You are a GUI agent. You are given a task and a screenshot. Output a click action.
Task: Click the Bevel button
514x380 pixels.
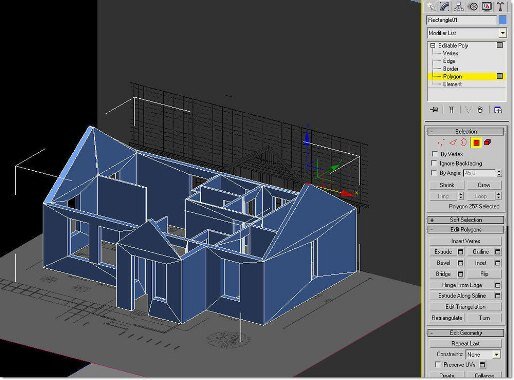443,263
